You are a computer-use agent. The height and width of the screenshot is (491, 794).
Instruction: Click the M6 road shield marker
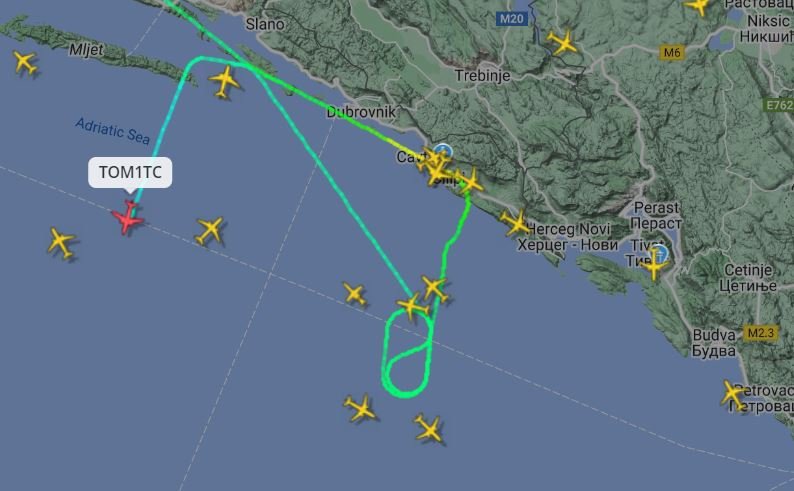tap(672, 52)
